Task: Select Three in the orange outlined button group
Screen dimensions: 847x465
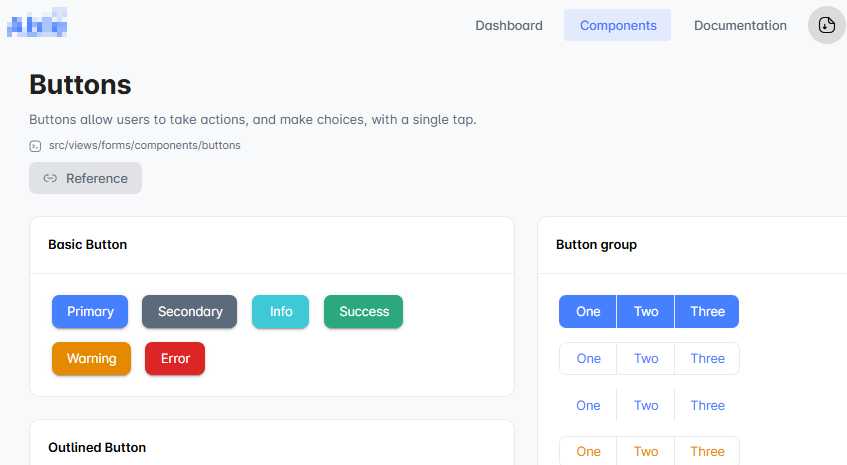Action: 707,451
